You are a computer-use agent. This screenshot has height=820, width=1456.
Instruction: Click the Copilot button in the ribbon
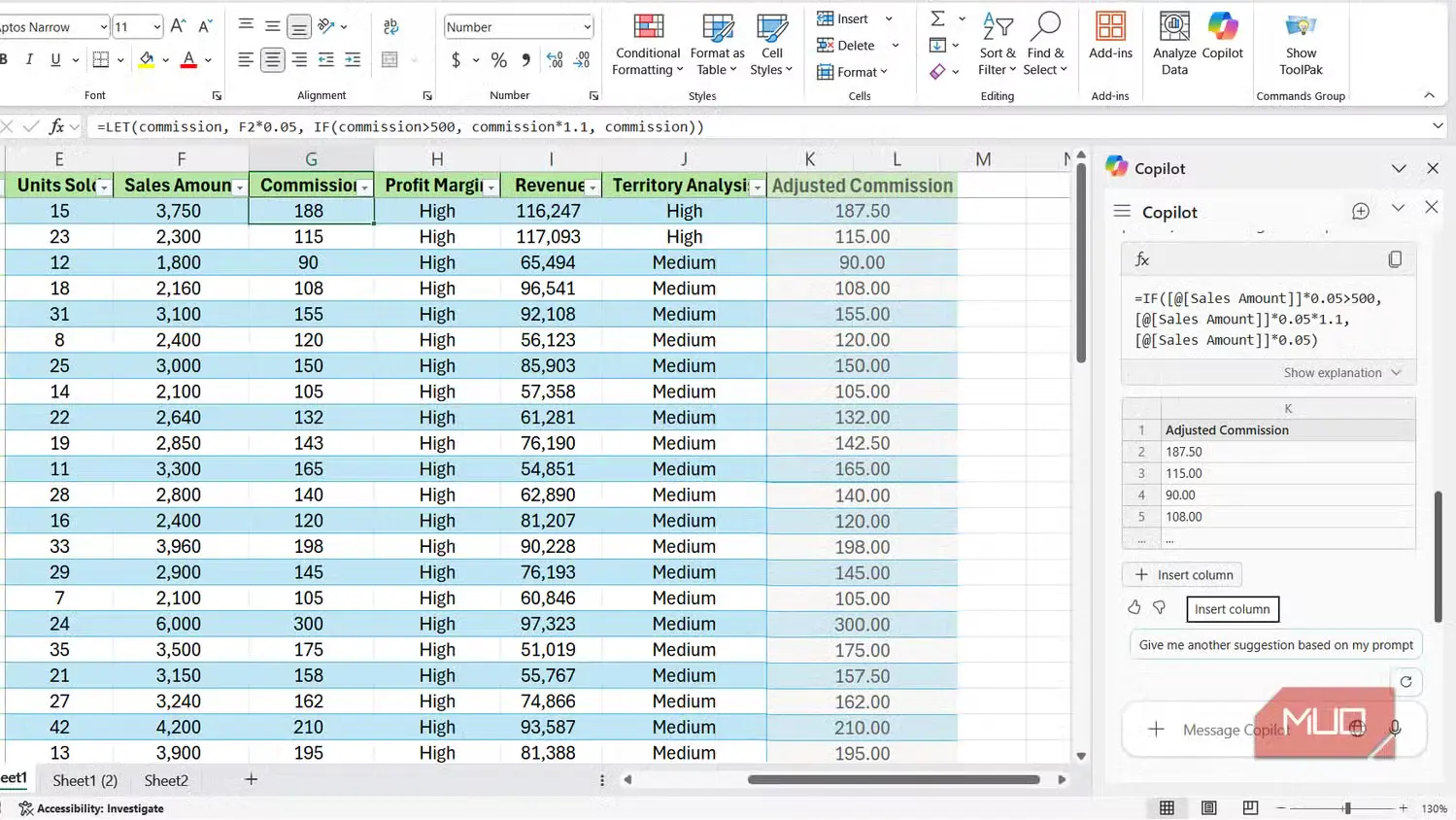click(x=1223, y=38)
